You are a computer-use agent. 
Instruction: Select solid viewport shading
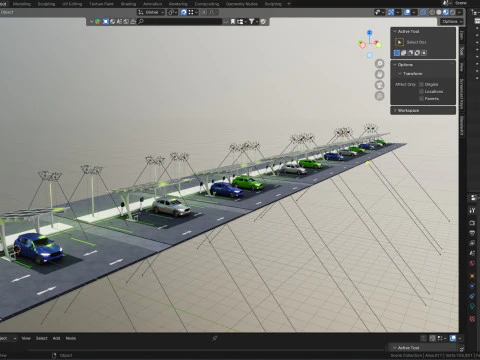(439, 12)
